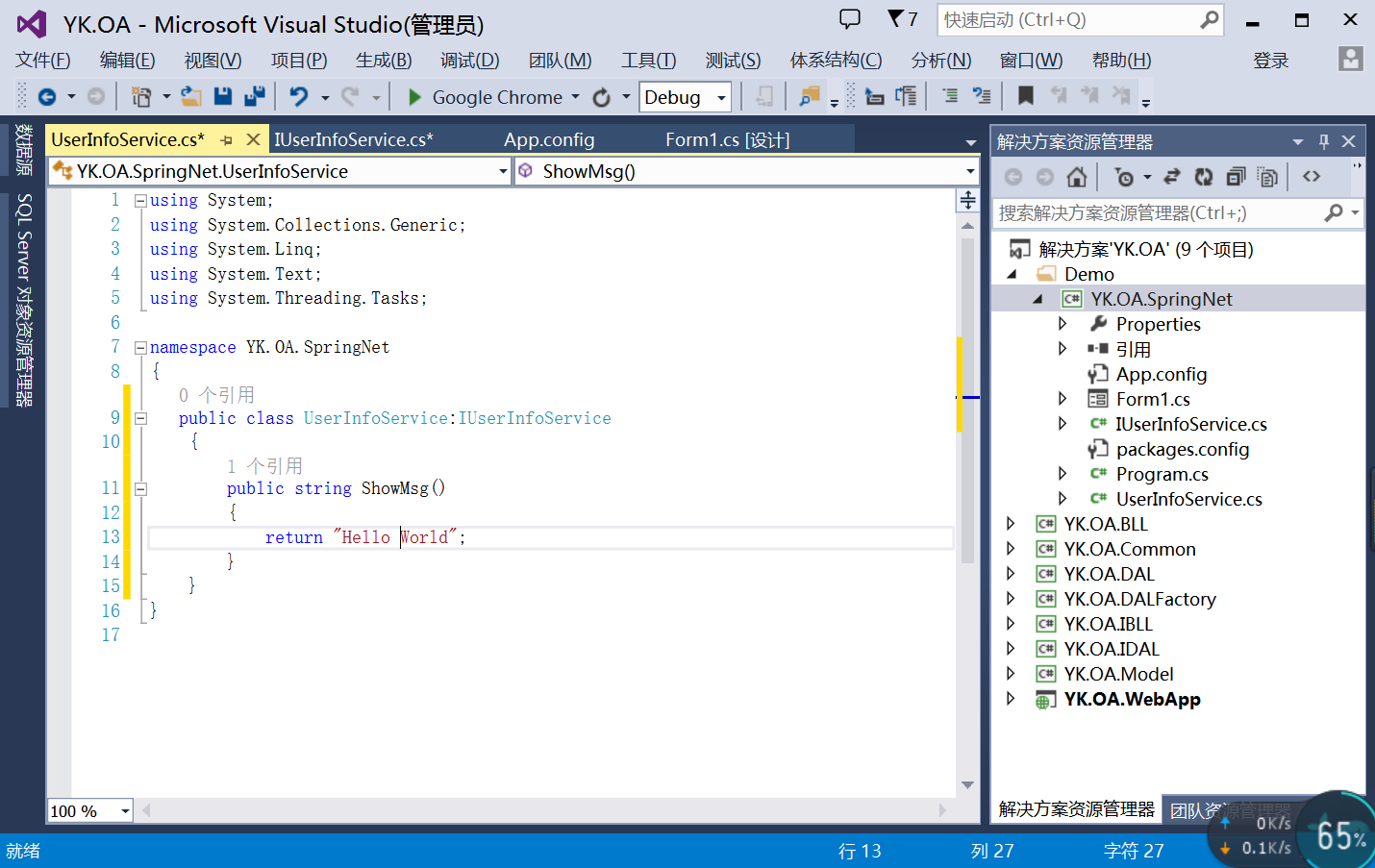Click the View Code angle-brackets icon
The width and height of the screenshot is (1375, 868).
(x=1312, y=177)
